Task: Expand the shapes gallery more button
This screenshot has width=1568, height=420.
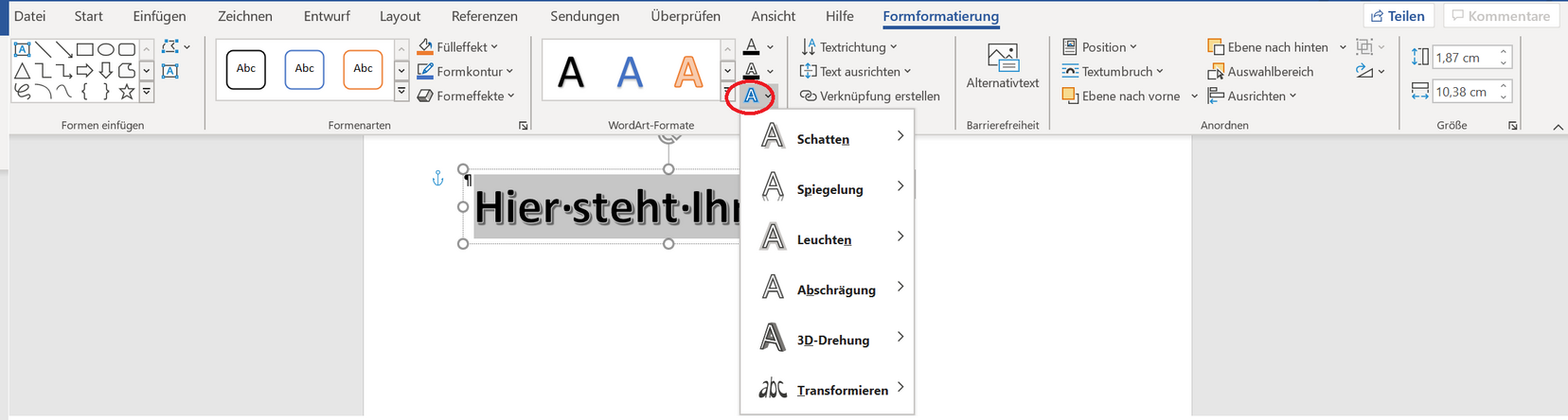Action: (x=147, y=92)
